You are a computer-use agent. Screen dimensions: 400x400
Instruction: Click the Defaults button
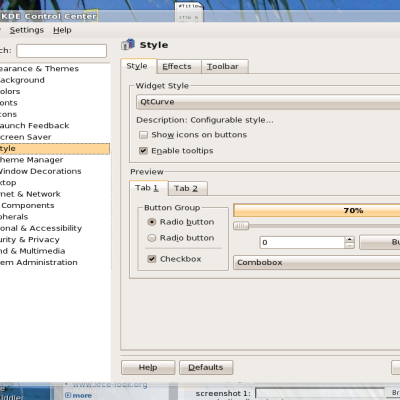click(x=206, y=367)
